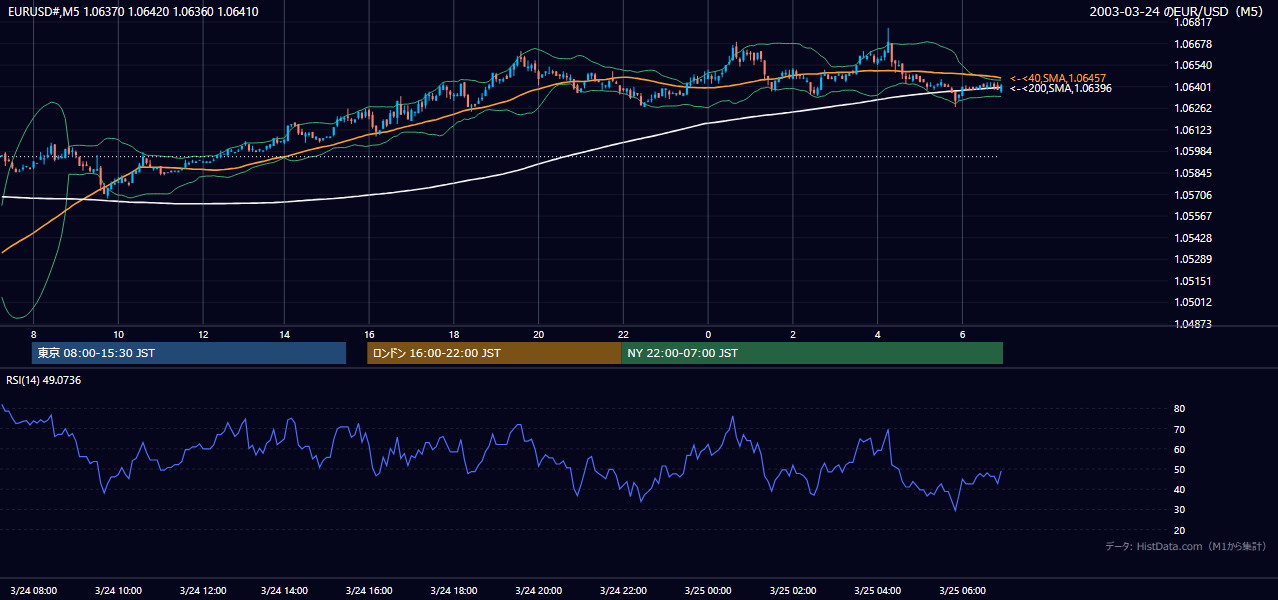
Task: Click price axis value 1.06678
Action: tap(1193, 45)
